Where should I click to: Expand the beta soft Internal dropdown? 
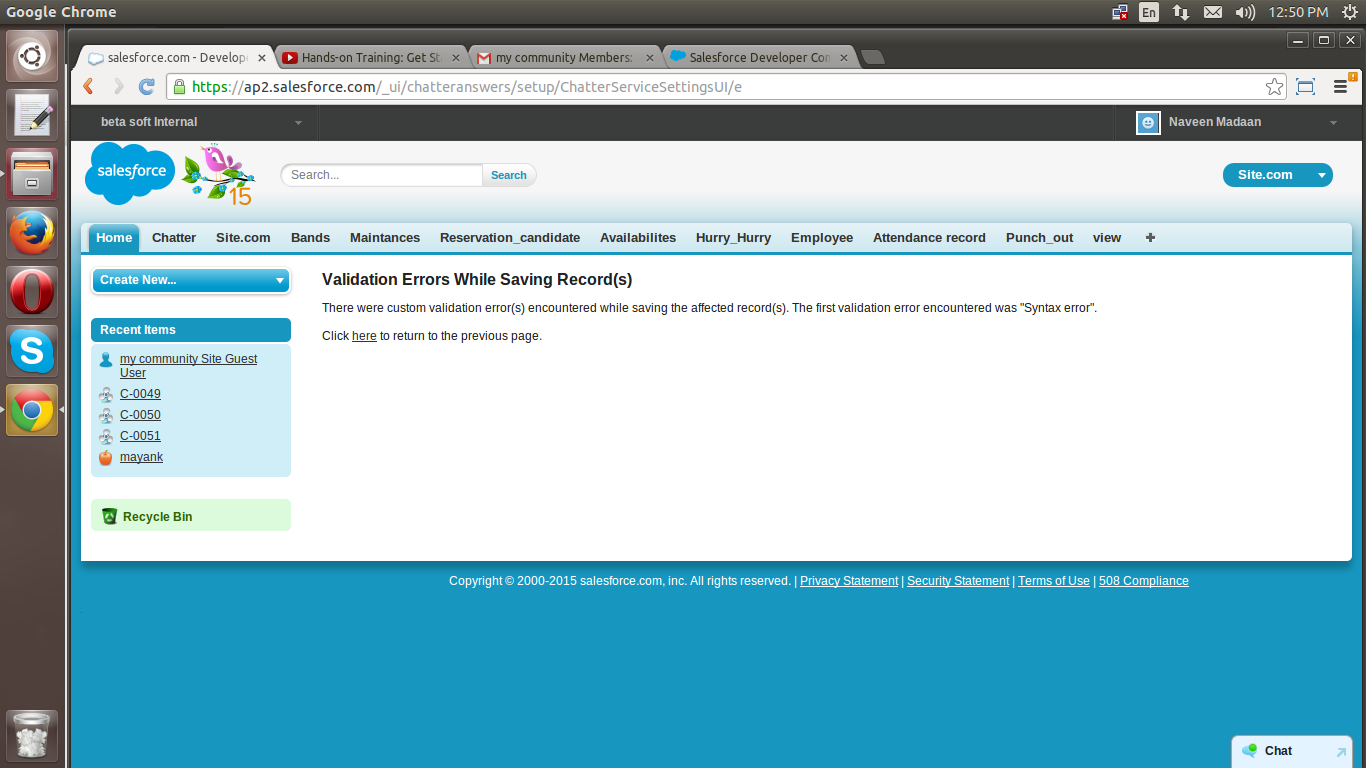click(x=298, y=123)
